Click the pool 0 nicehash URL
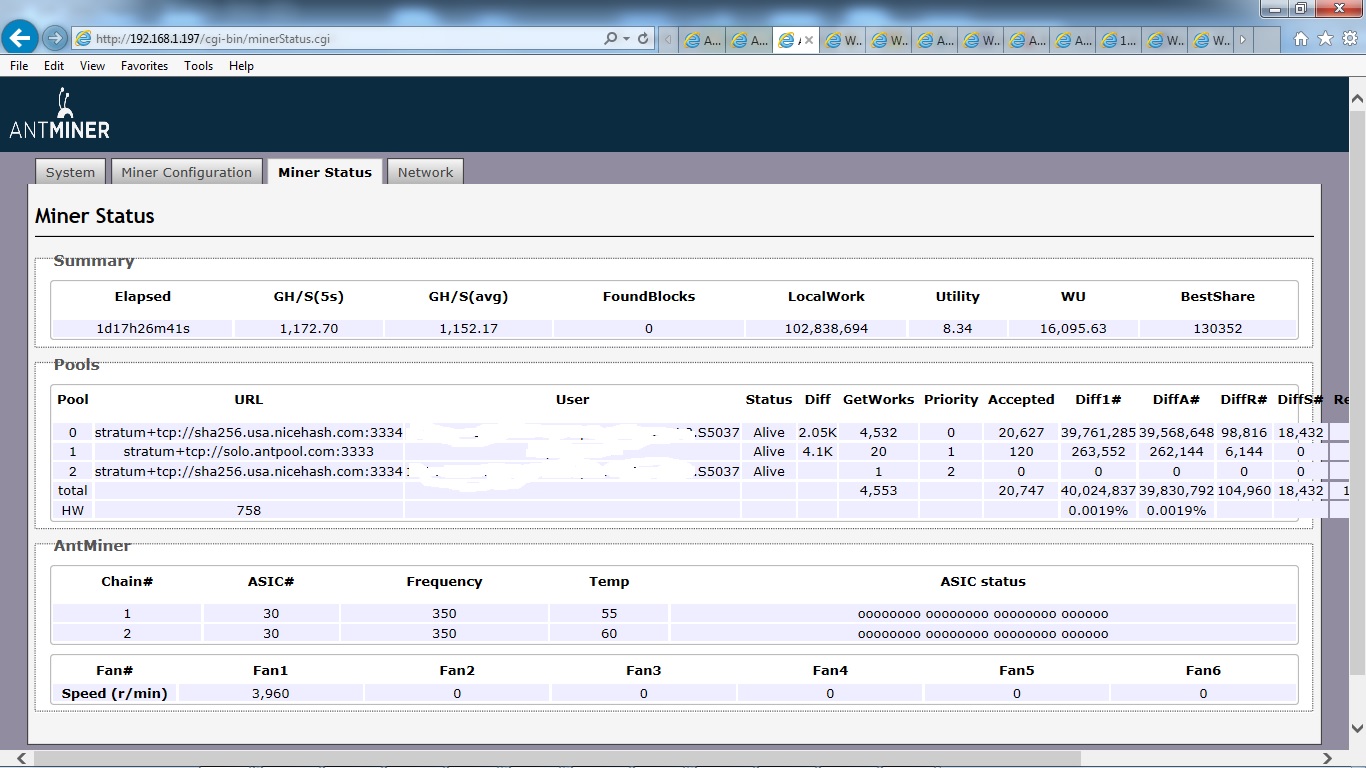Image resolution: width=1366 pixels, height=768 pixels. 248,433
